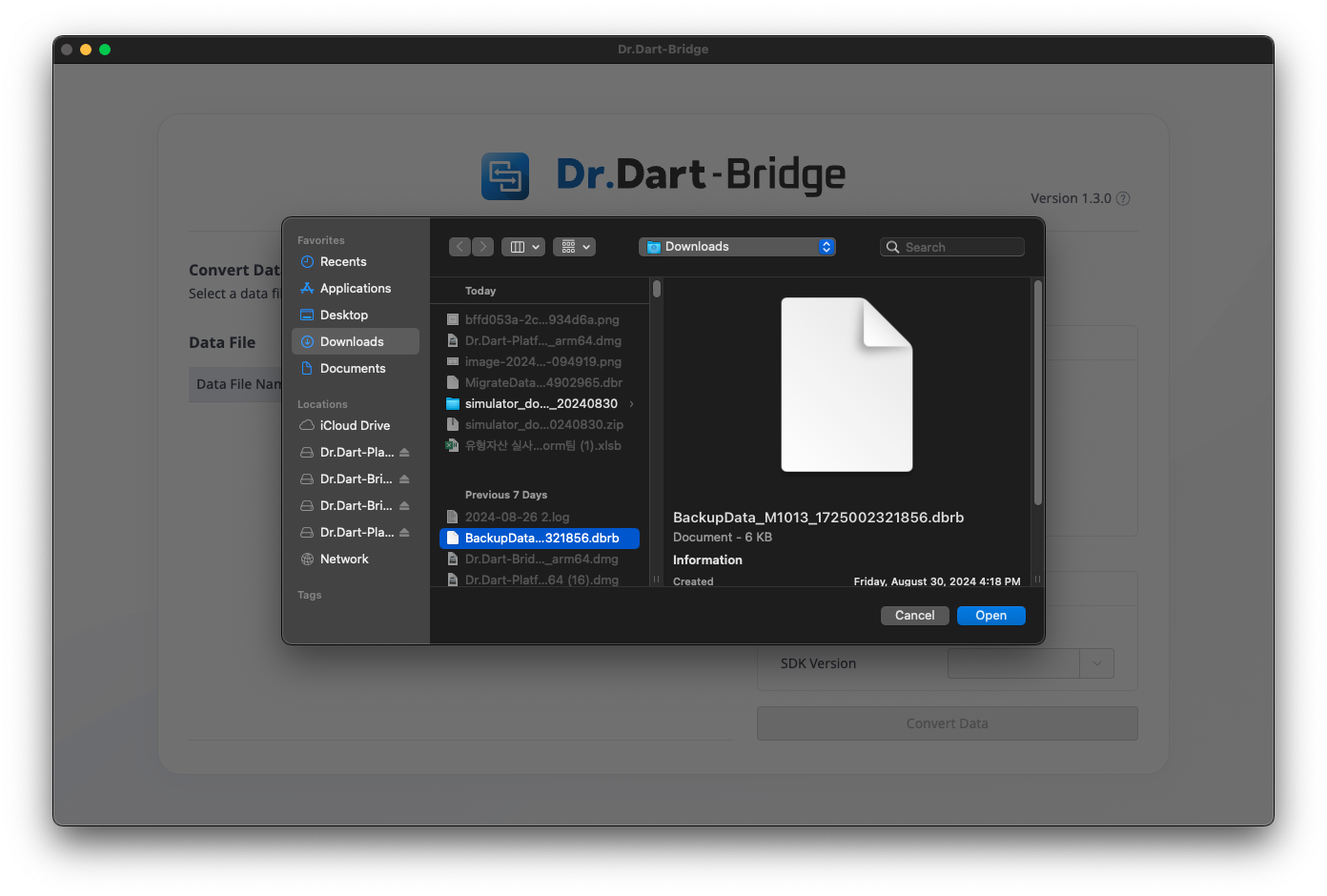Eject the first Dr.Dart-Bri volume
Viewport: 1327px width, 896px height.
(404, 479)
